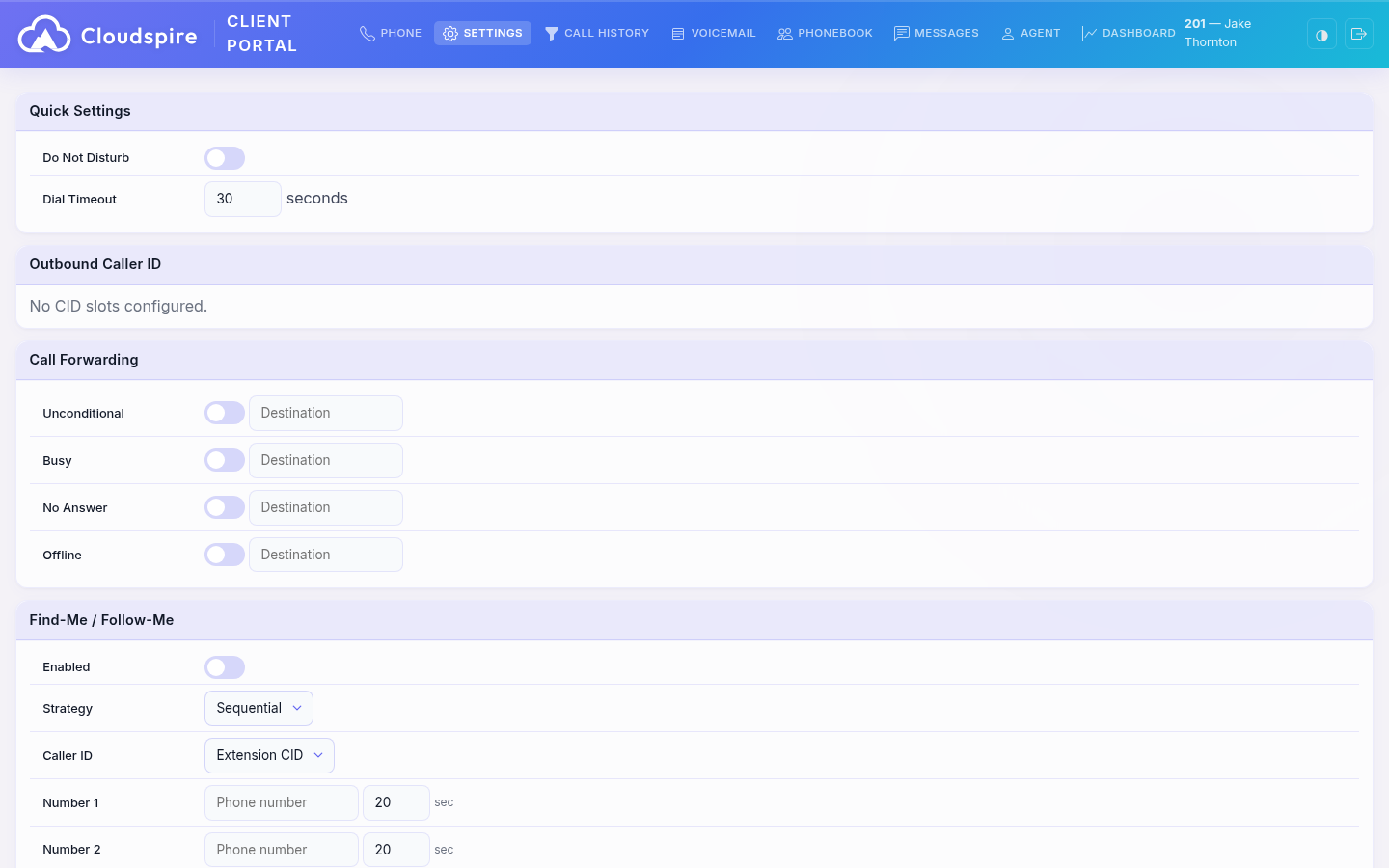The image size is (1389, 868).
Task: Click the Phonebook contacts icon
Action: 784,33
